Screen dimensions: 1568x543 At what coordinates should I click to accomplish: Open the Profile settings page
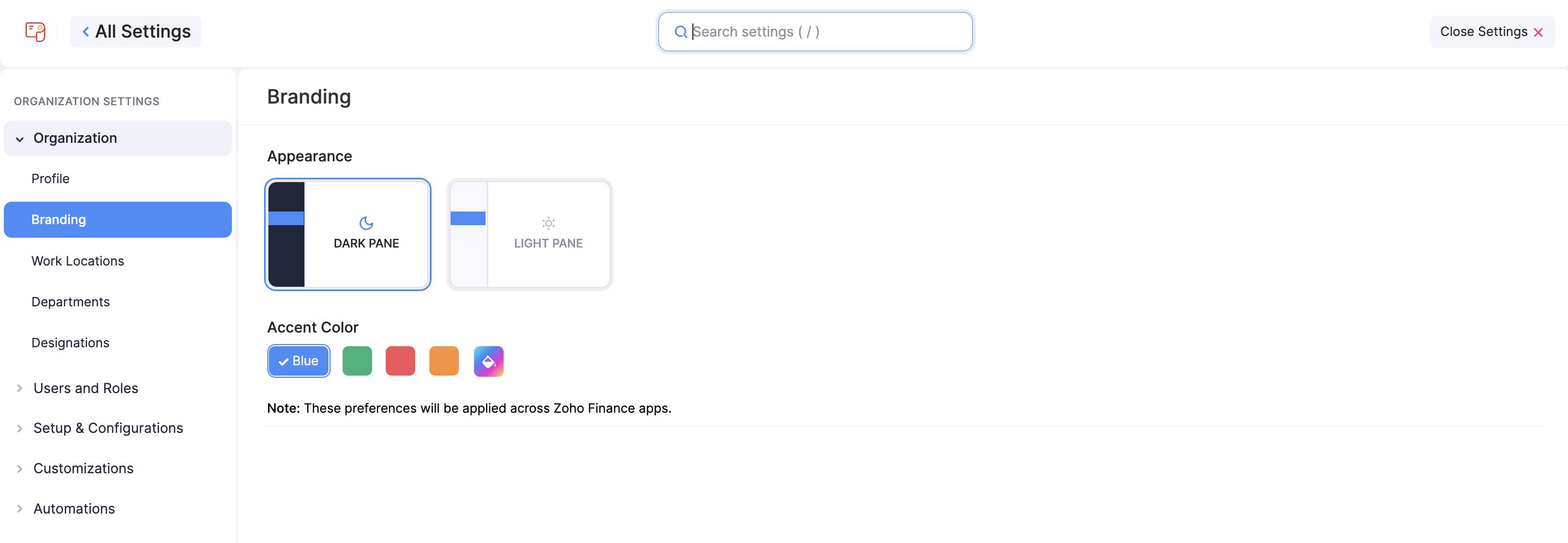pos(51,179)
